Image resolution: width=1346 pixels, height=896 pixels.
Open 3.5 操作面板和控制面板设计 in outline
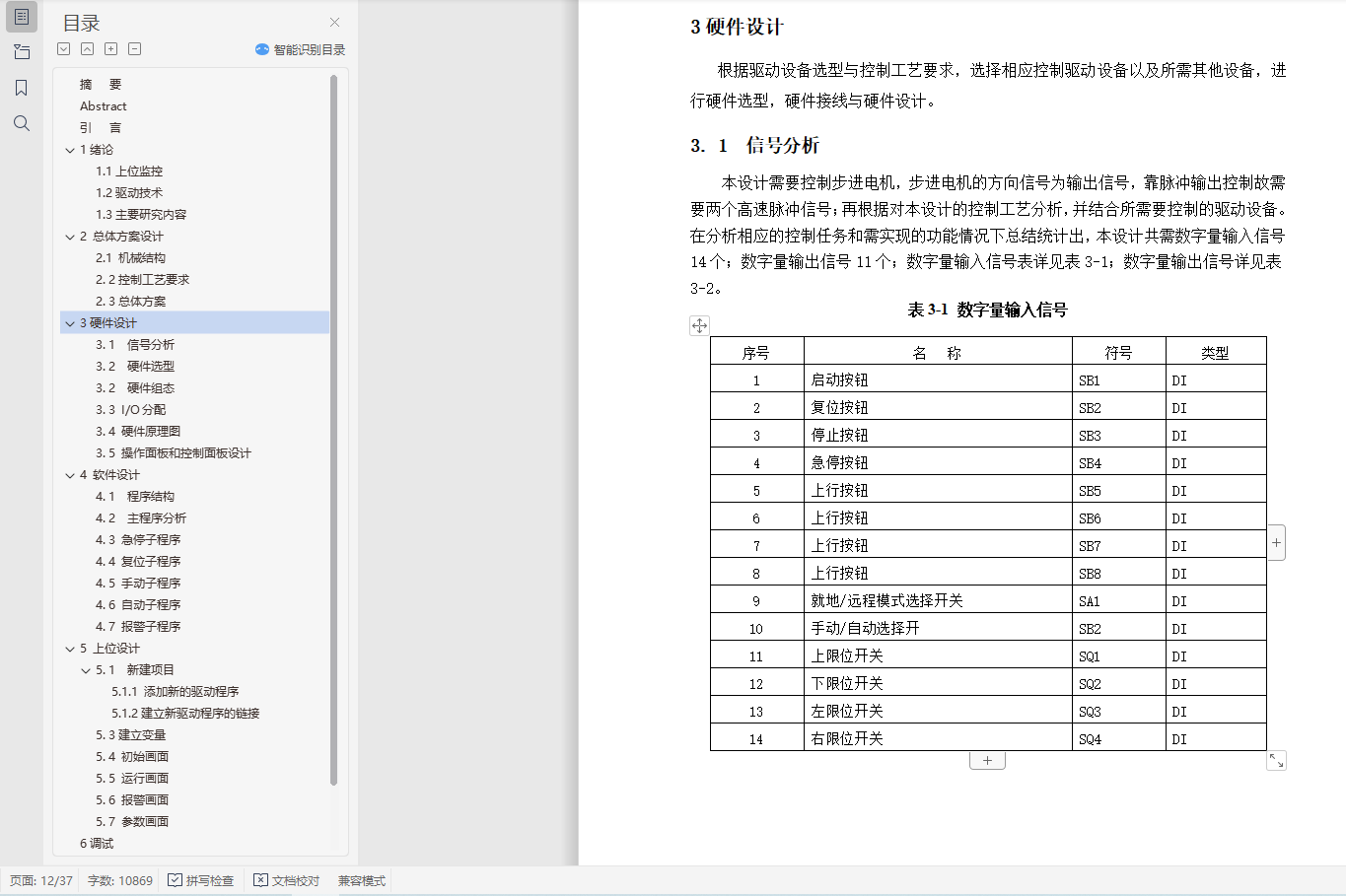click(174, 453)
